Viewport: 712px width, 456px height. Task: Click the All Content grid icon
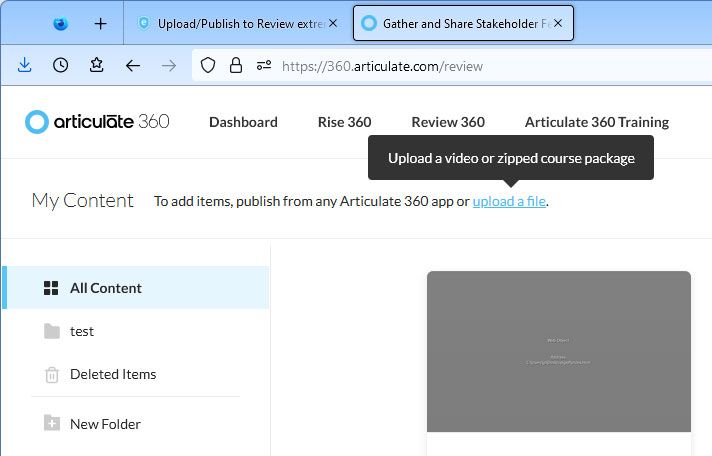click(51, 288)
